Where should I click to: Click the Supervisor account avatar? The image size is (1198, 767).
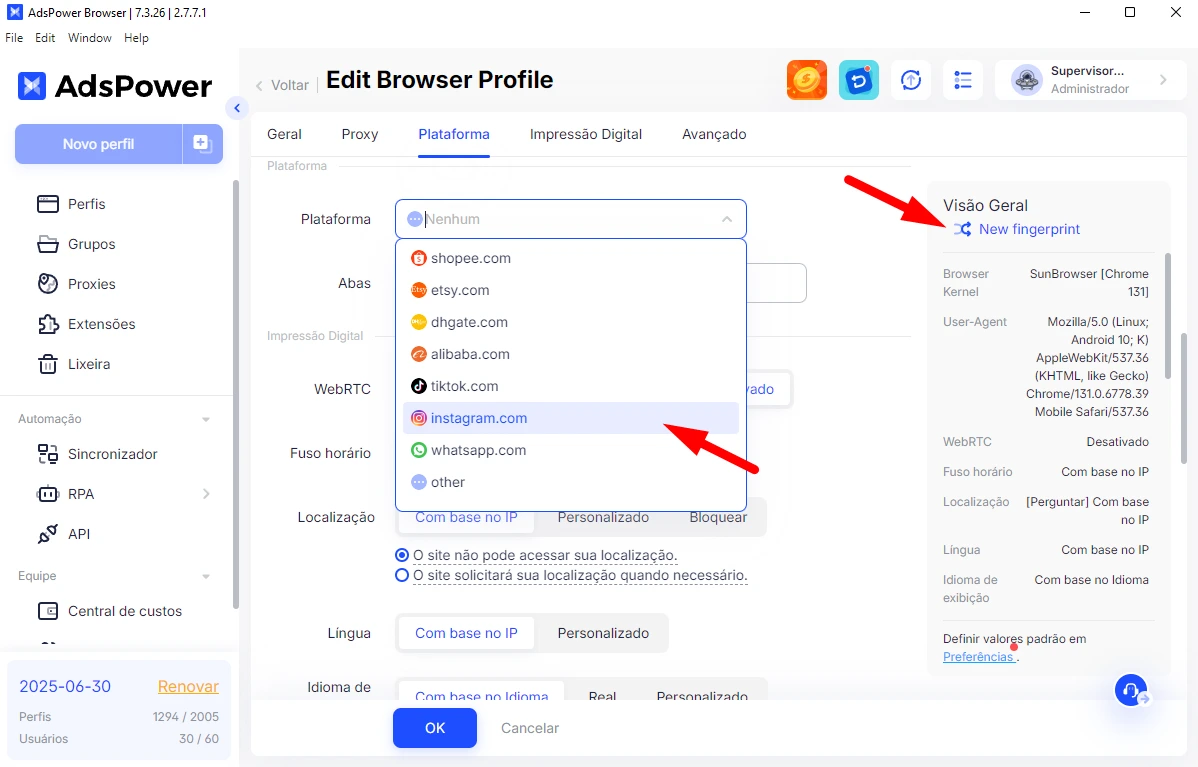[x=1027, y=79]
